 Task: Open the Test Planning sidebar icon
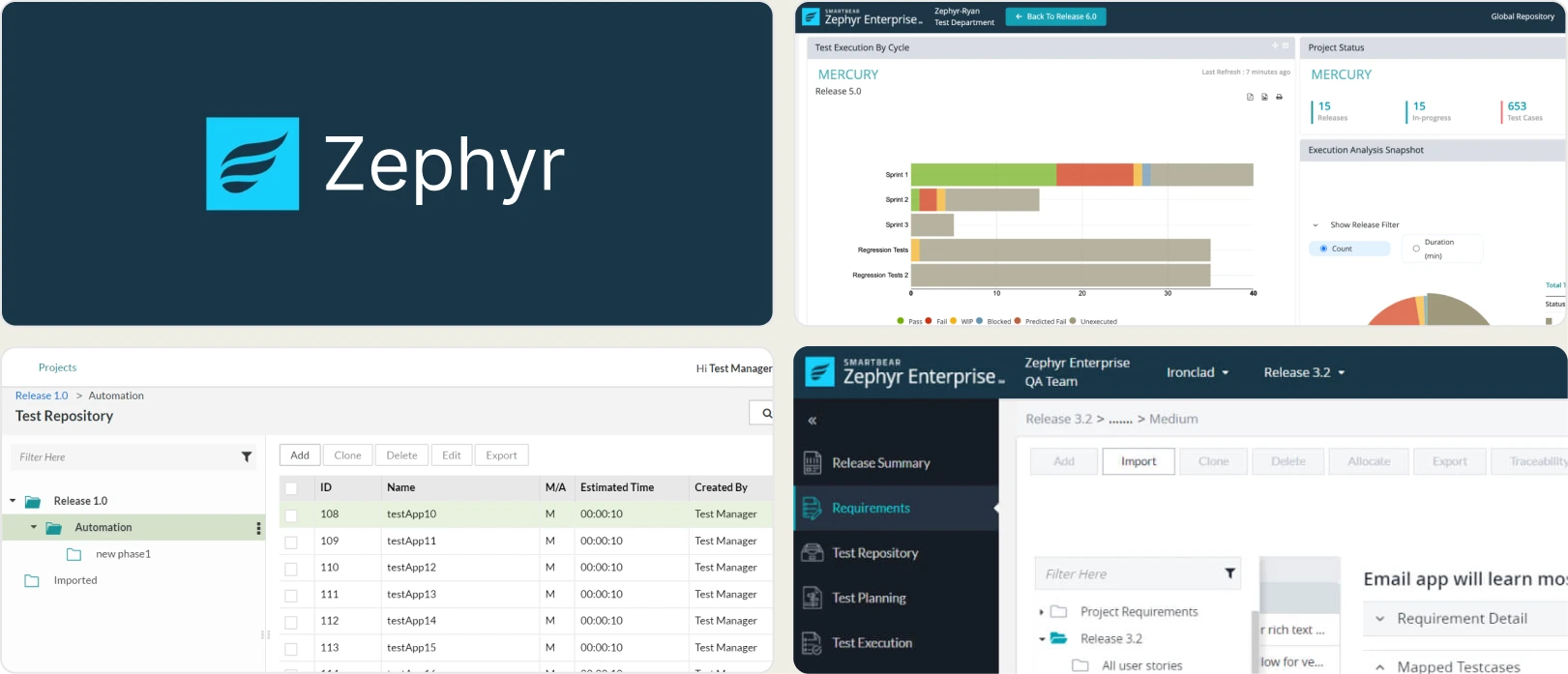tap(813, 598)
